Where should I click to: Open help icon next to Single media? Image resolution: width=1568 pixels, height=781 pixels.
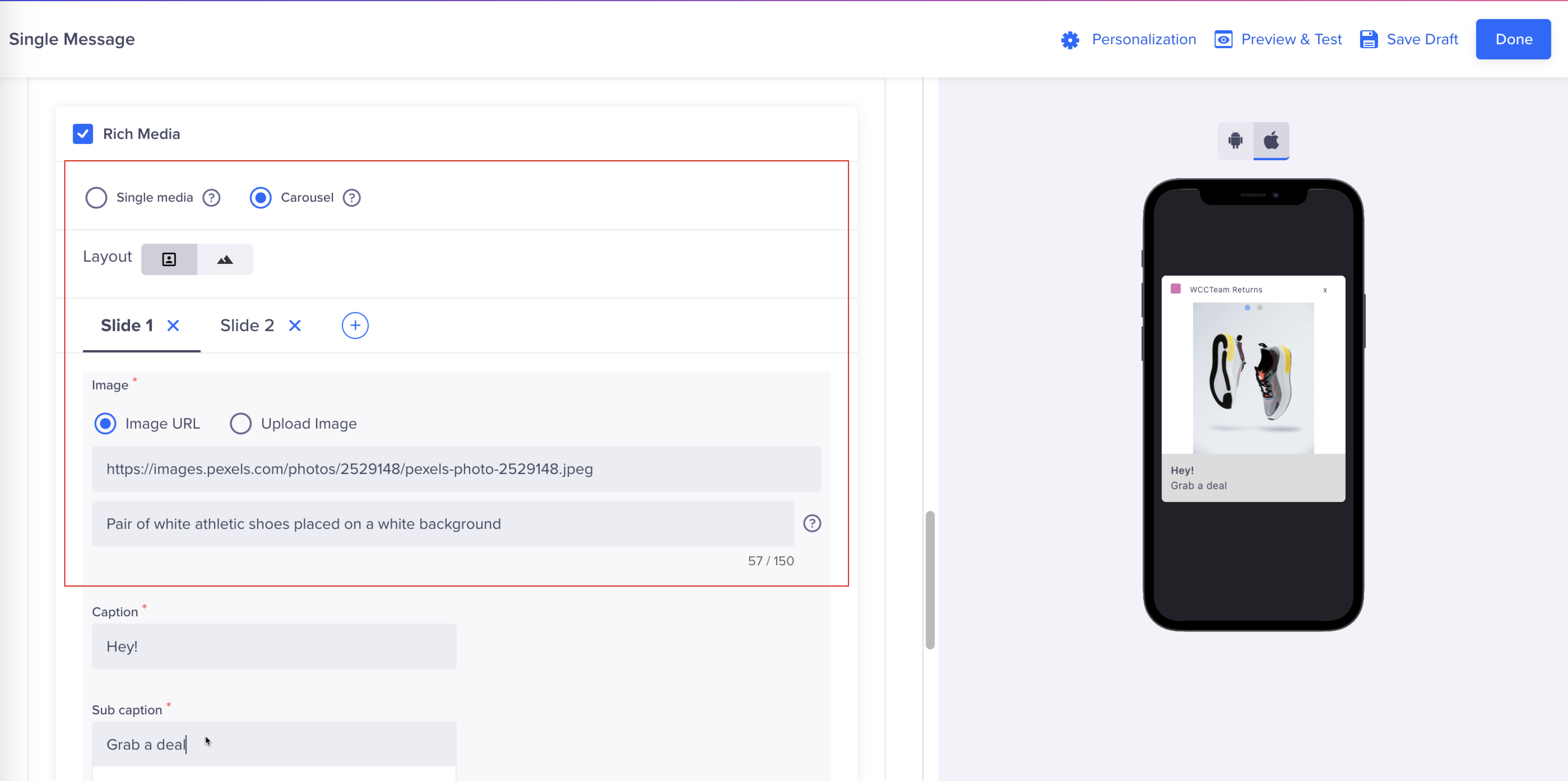[211, 198]
